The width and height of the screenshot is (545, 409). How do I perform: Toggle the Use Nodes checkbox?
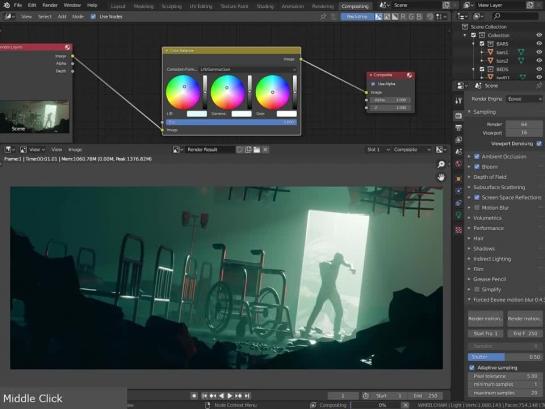[93, 16]
